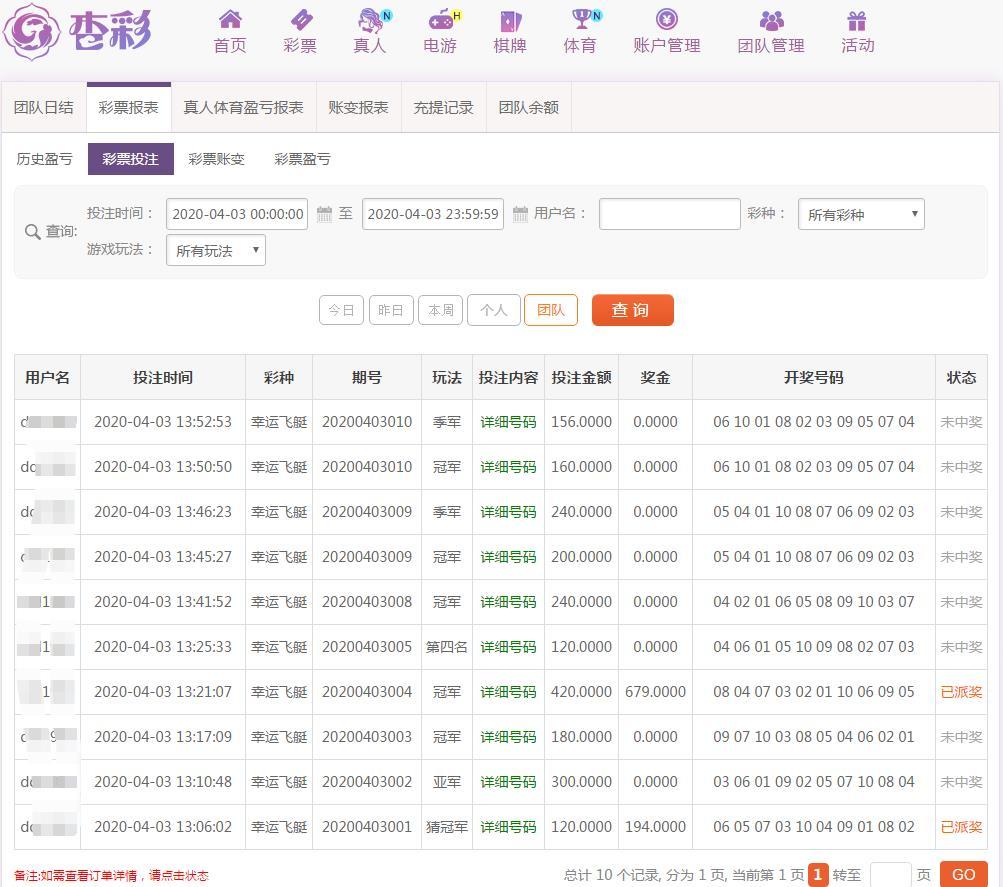Select the 团队 team scope button

[x=551, y=310]
